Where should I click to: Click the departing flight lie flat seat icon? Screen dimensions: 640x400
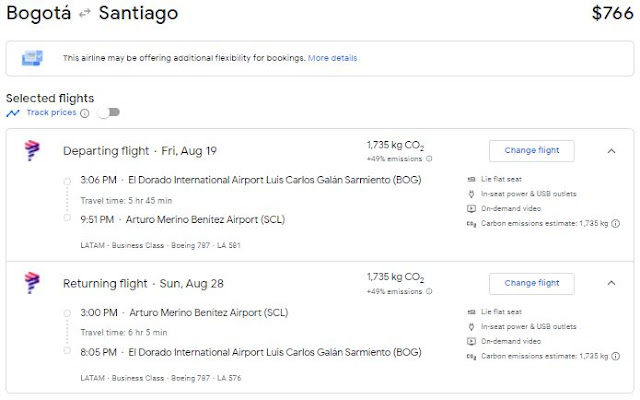click(x=471, y=179)
